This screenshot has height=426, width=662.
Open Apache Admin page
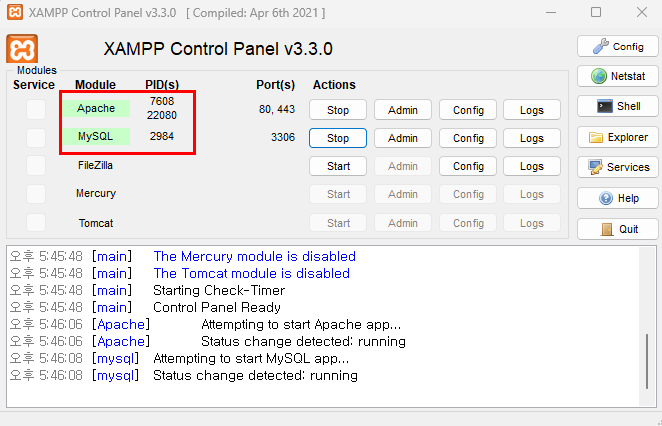point(402,109)
